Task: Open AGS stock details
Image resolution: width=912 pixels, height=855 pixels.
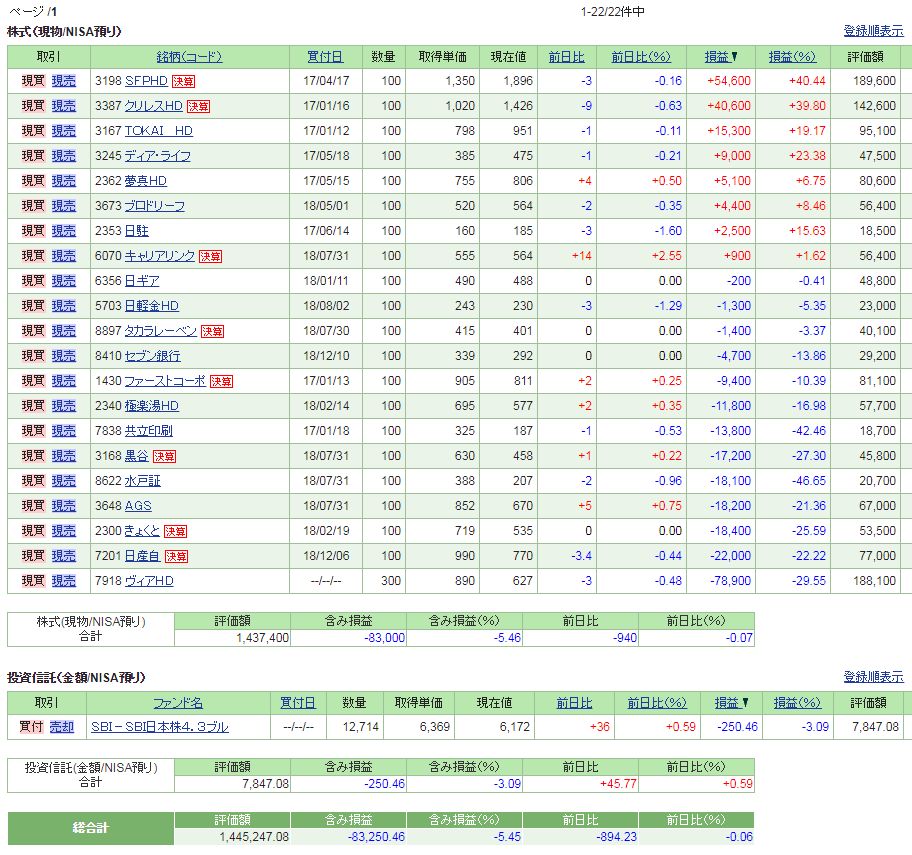Action: (x=138, y=506)
